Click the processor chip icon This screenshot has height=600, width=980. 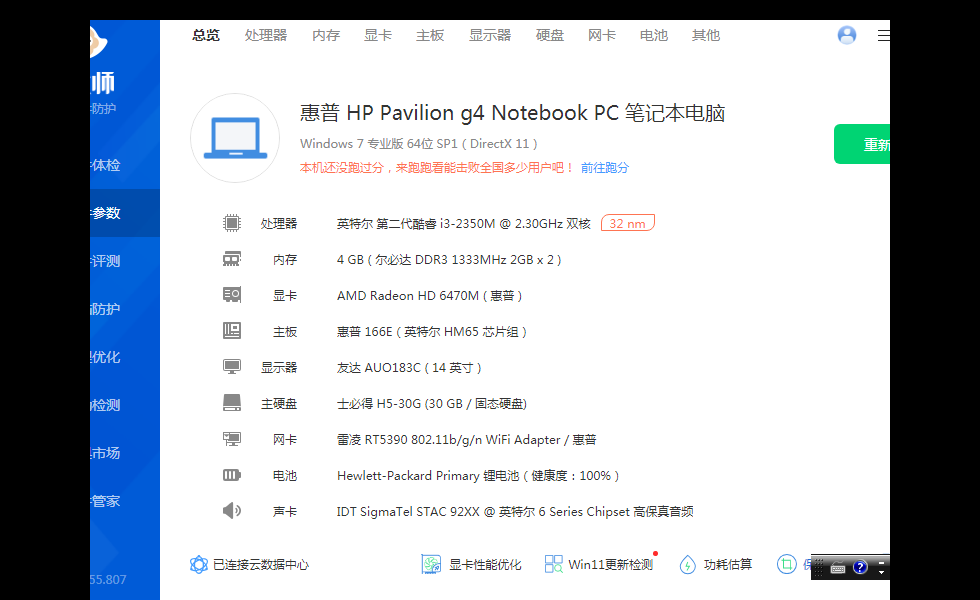point(232,223)
